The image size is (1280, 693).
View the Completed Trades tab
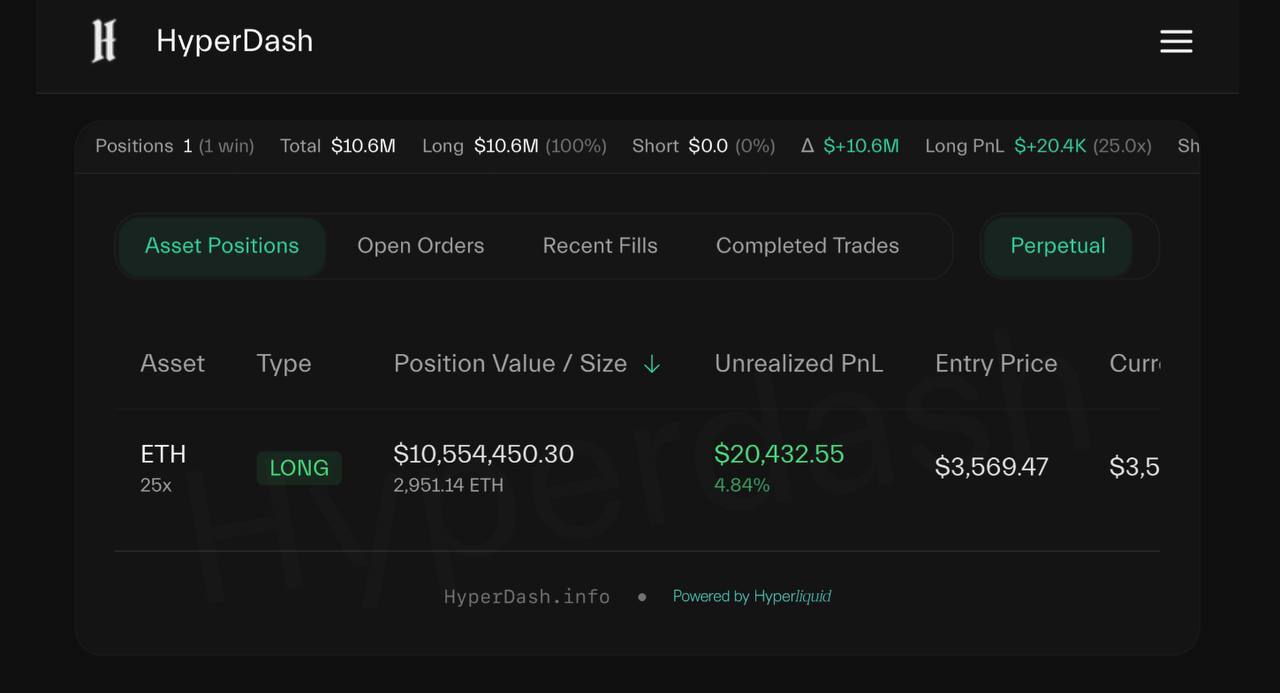pyautogui.click(x=807, y=246)
